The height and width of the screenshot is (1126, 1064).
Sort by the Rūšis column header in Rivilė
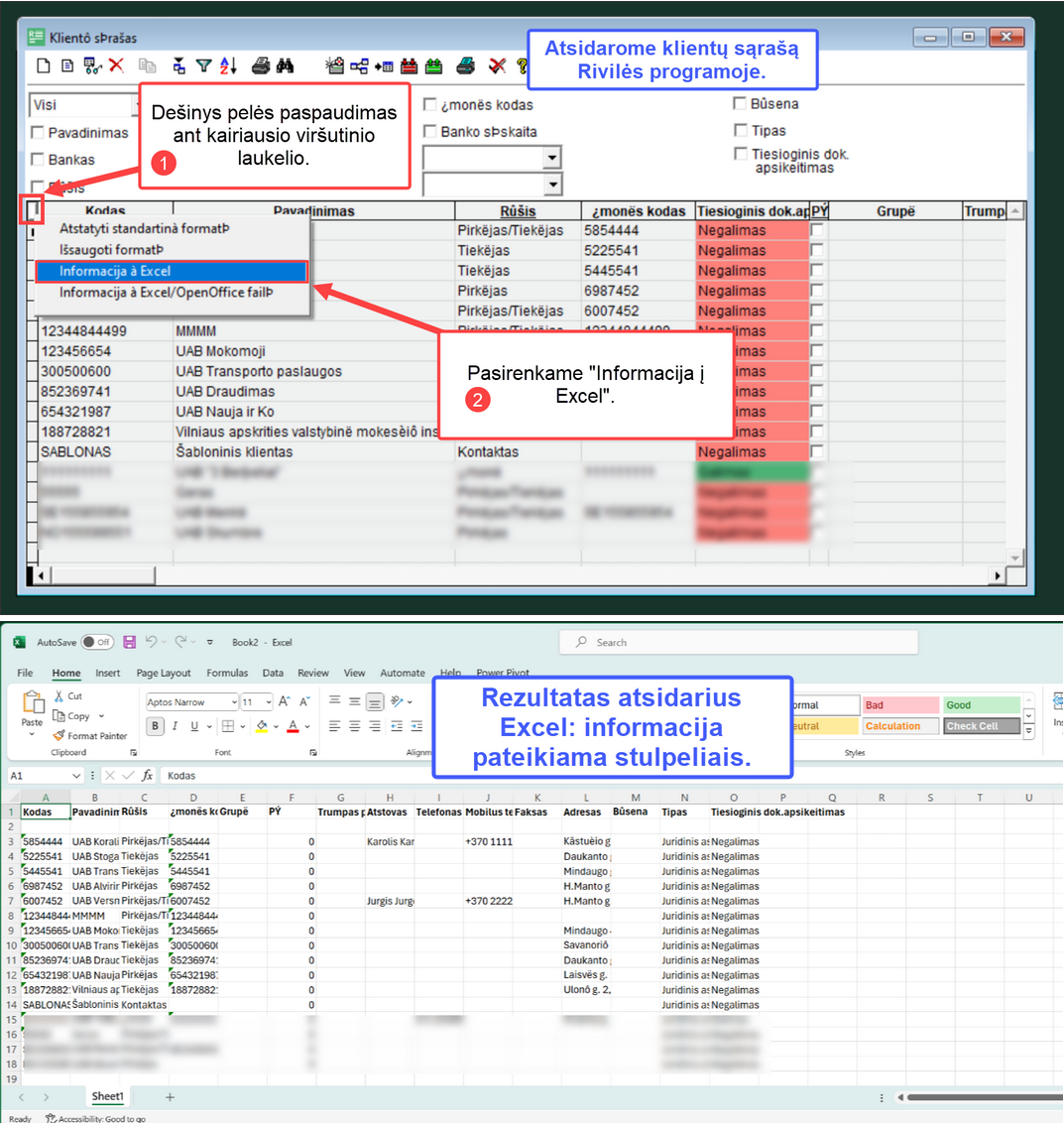click(x=518, y=211)
